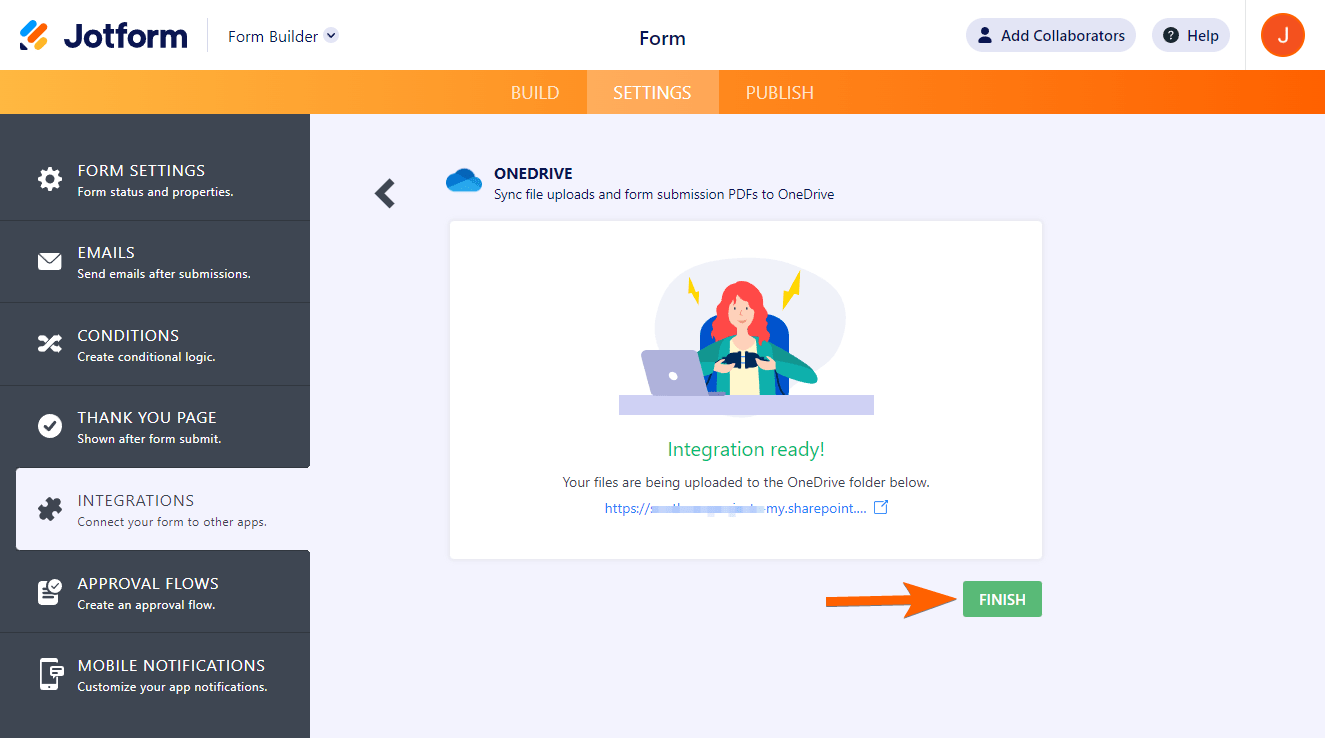
Task: Open Mobile Notifications settings
Action: (x=155, y=674)
